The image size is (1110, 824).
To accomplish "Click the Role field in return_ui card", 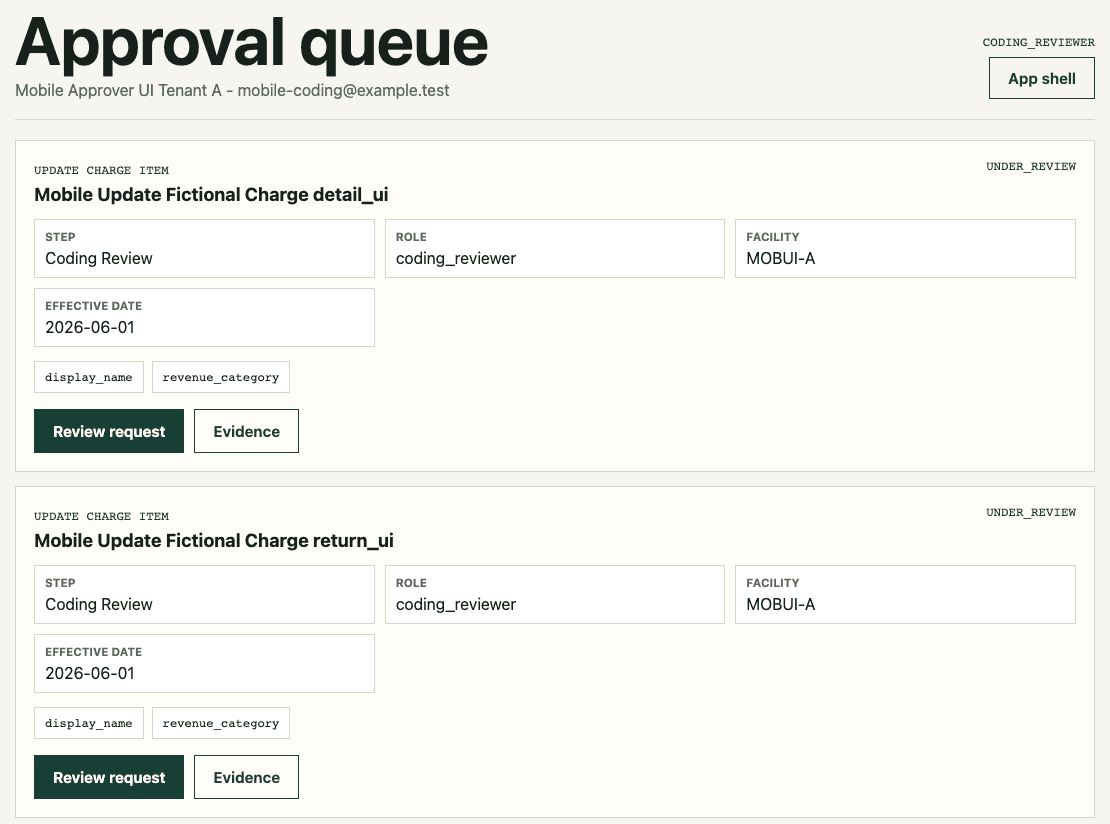I will (554, 595).
